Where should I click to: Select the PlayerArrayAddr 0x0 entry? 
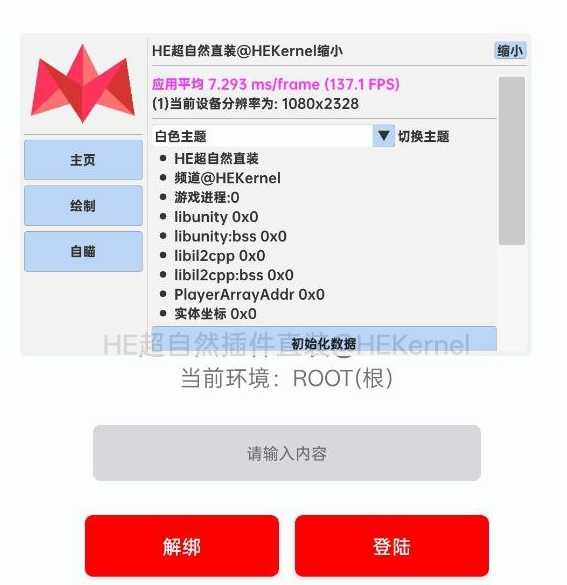(x=249, y=294)
